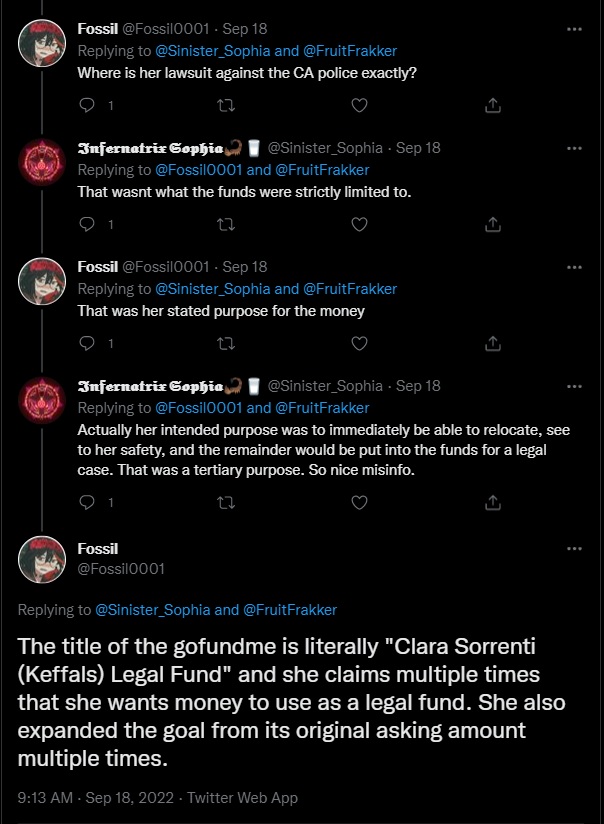Retweet the 'So nice misinfo' tweet

226,501
